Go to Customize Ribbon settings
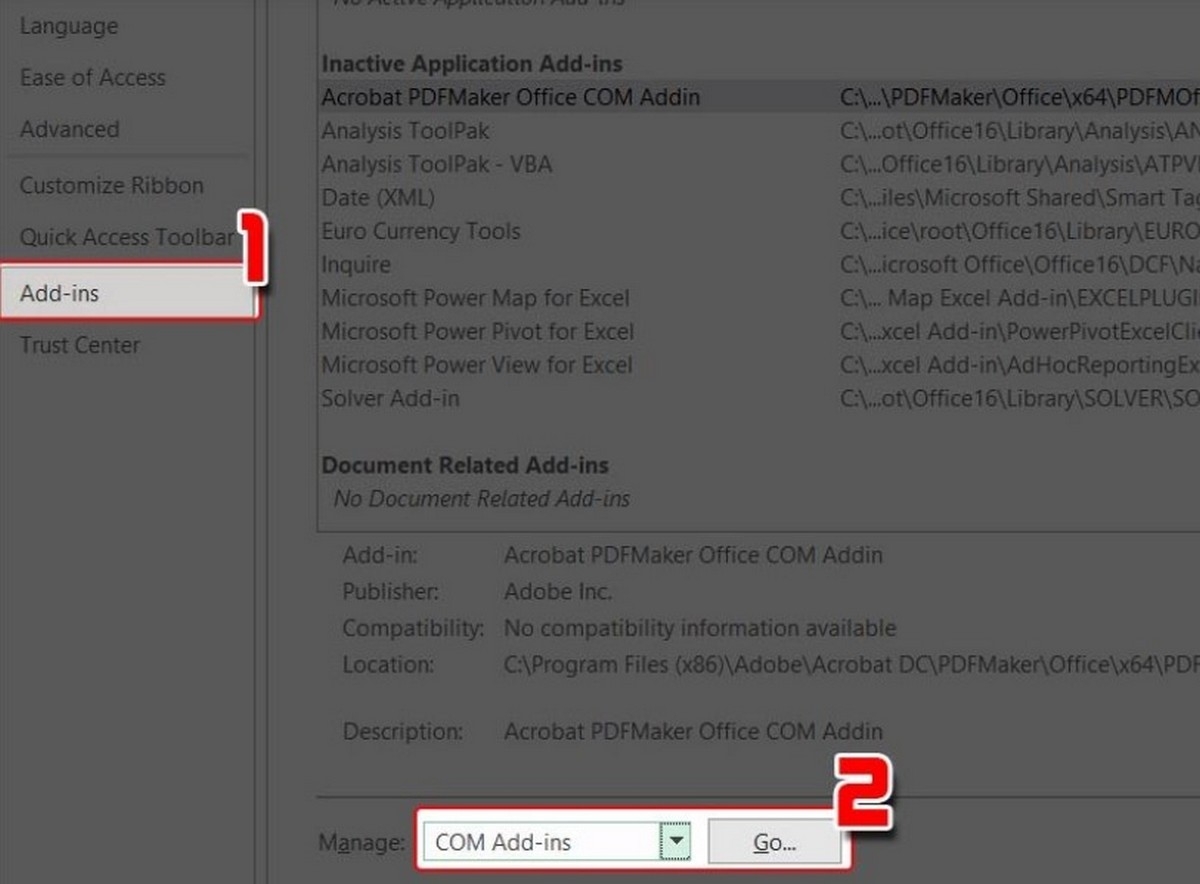 click(111, 185)
